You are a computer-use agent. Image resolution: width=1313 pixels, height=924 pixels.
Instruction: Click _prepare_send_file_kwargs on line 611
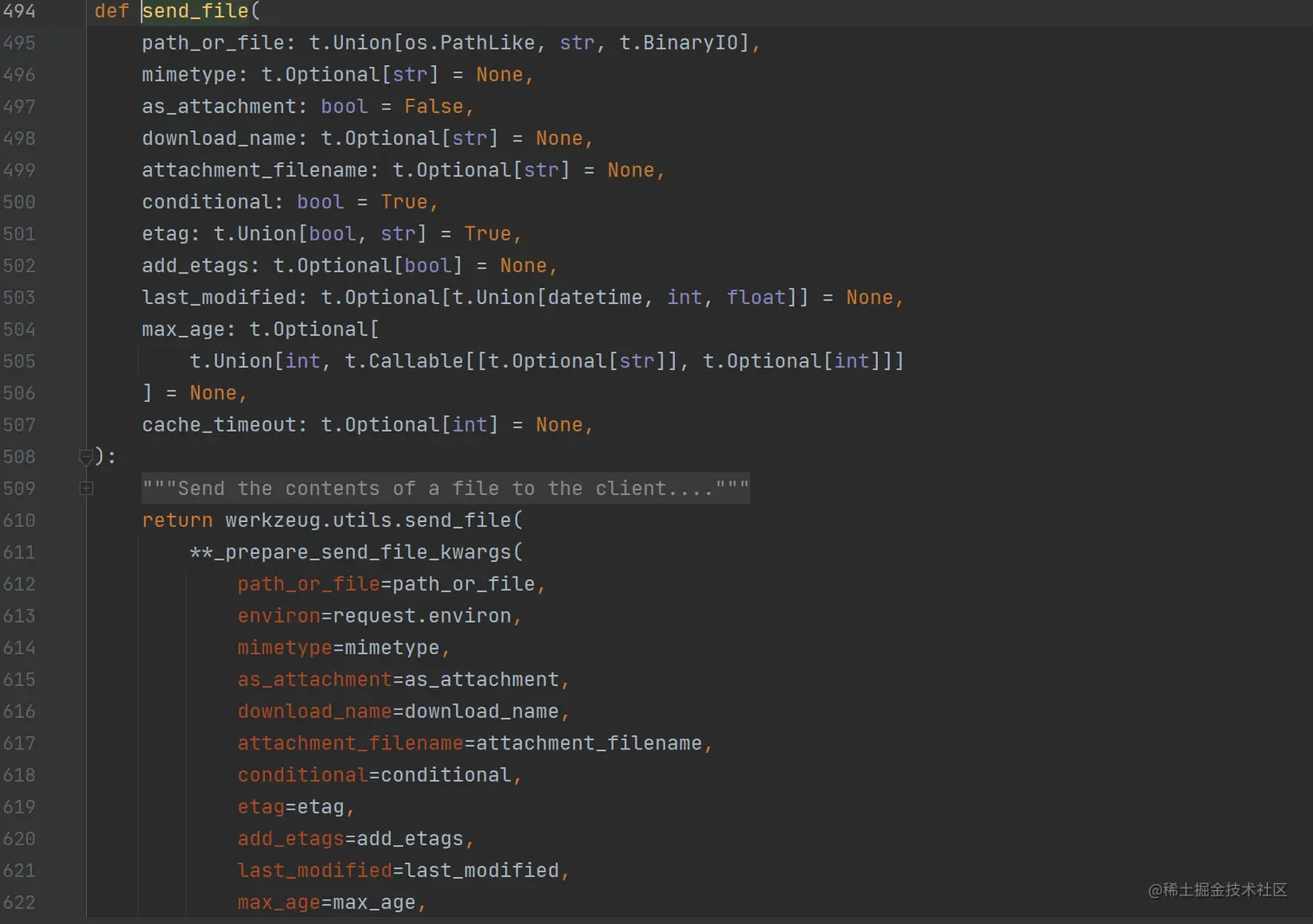[x=363, y=552]
